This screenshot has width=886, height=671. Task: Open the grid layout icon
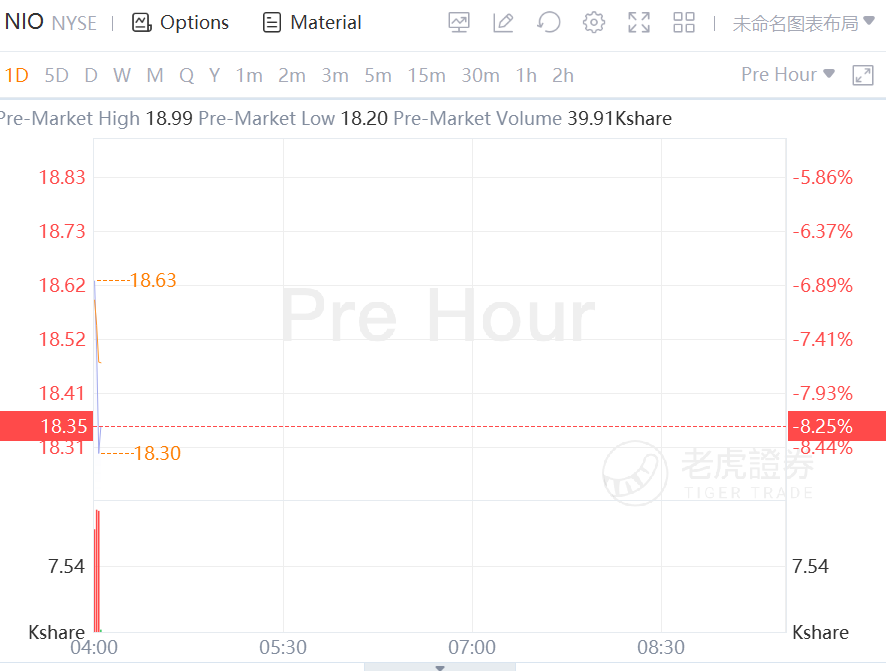tap(684, 23)
